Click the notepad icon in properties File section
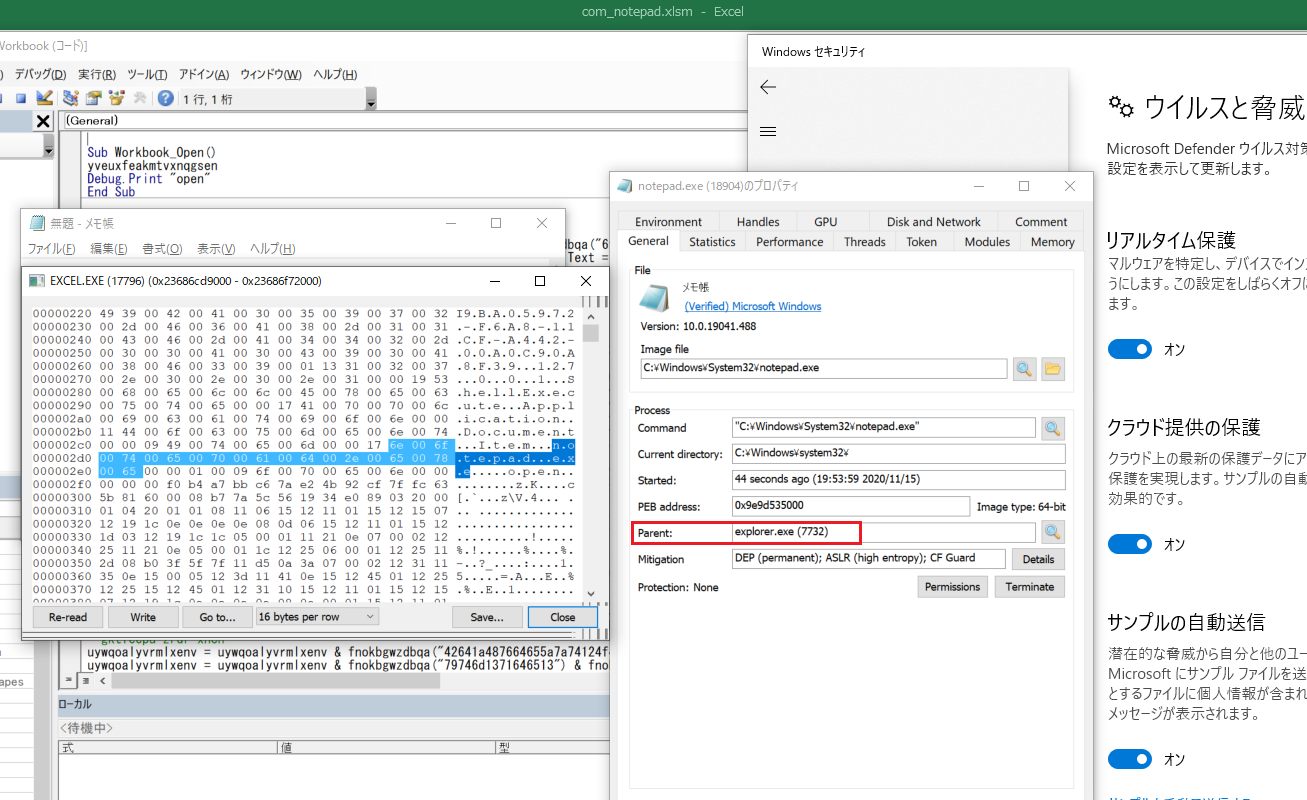The height and width of the screenshot is (800, 1307). tap(654, 298)
